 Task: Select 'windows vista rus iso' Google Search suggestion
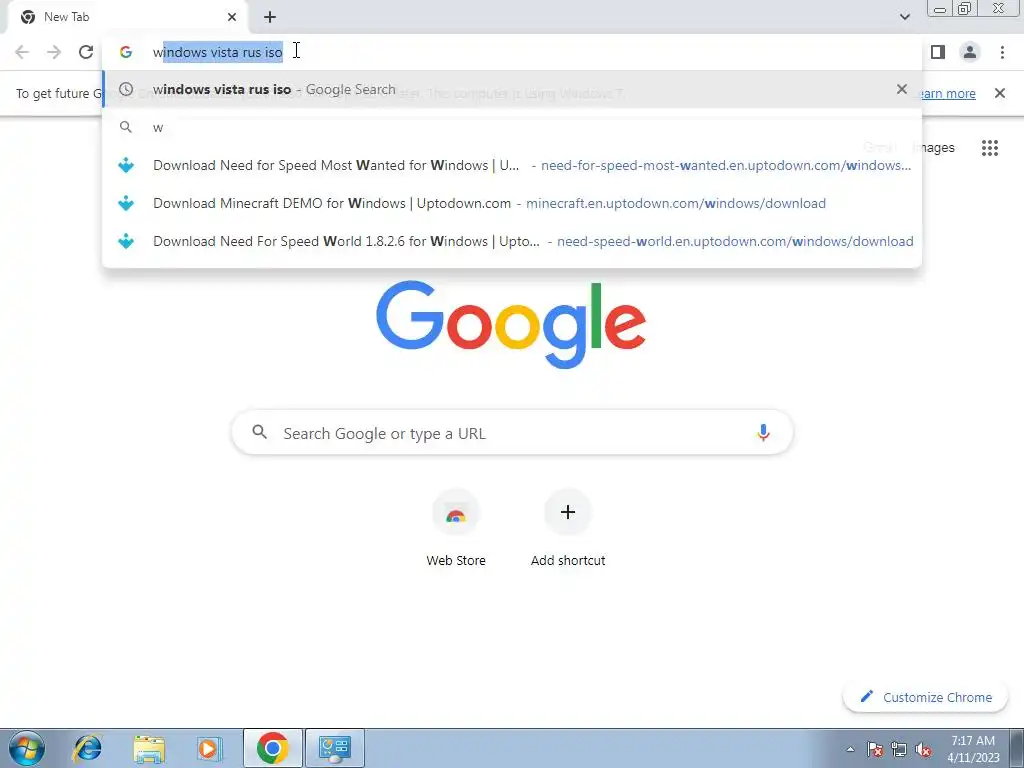coord(512,89)
